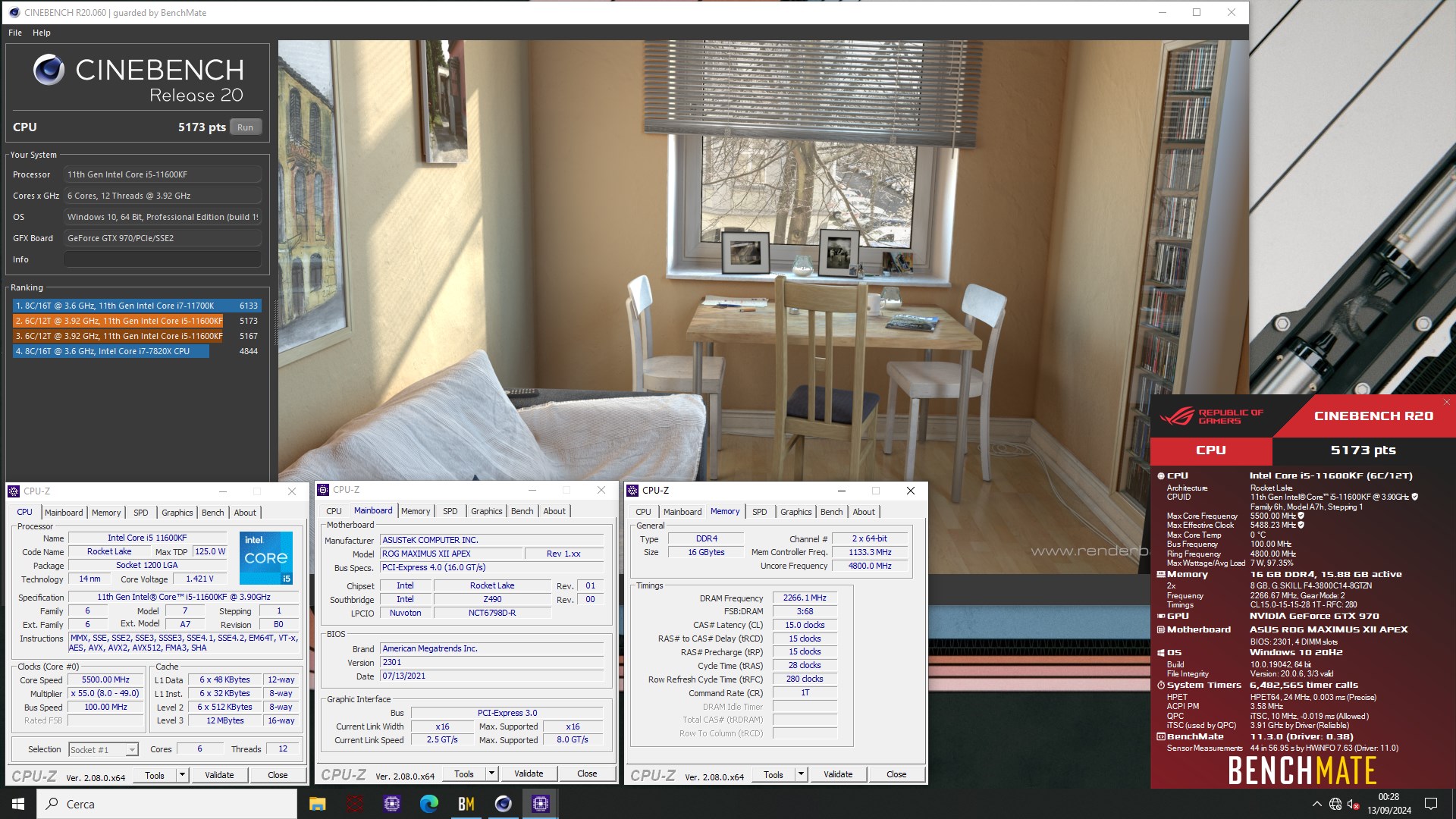Open the red app icon beside File Explorer
The image size is (1456, 819).
pos(354,804)
